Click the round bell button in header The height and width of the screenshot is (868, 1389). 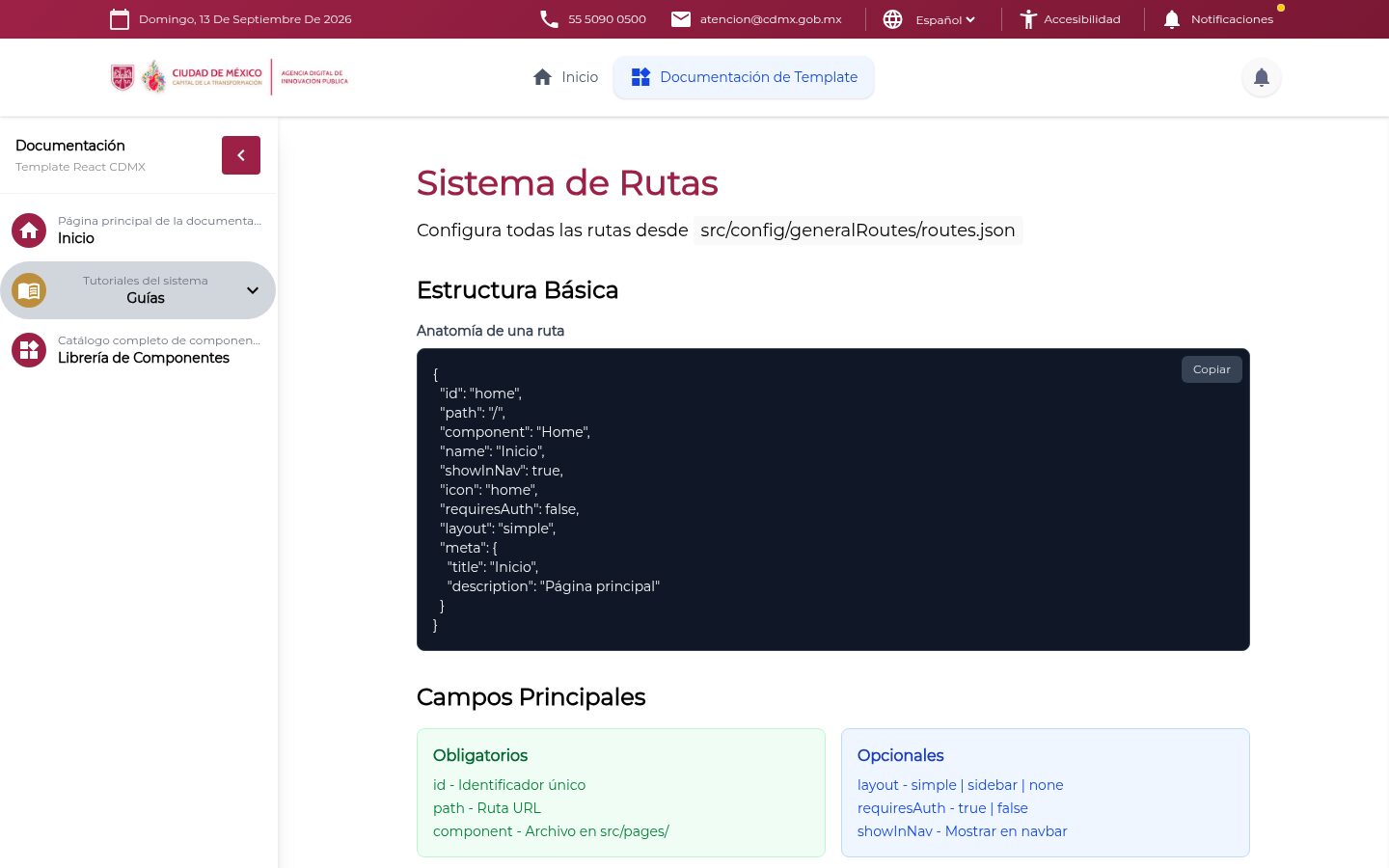click(1262, 77)
